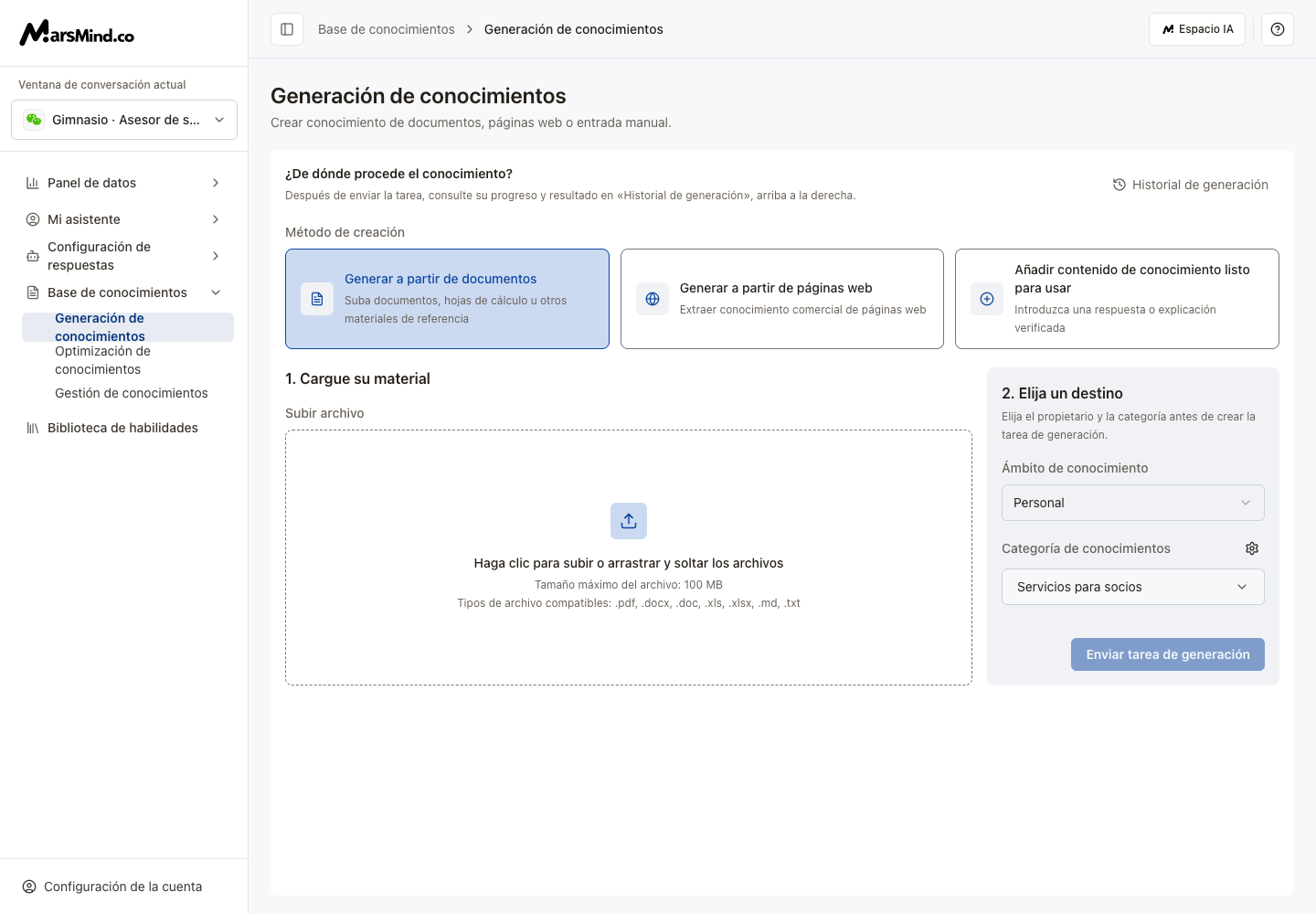Click the document icon in documents card
This screenshot has height=914, width=1316.
[x=317, y=299]
